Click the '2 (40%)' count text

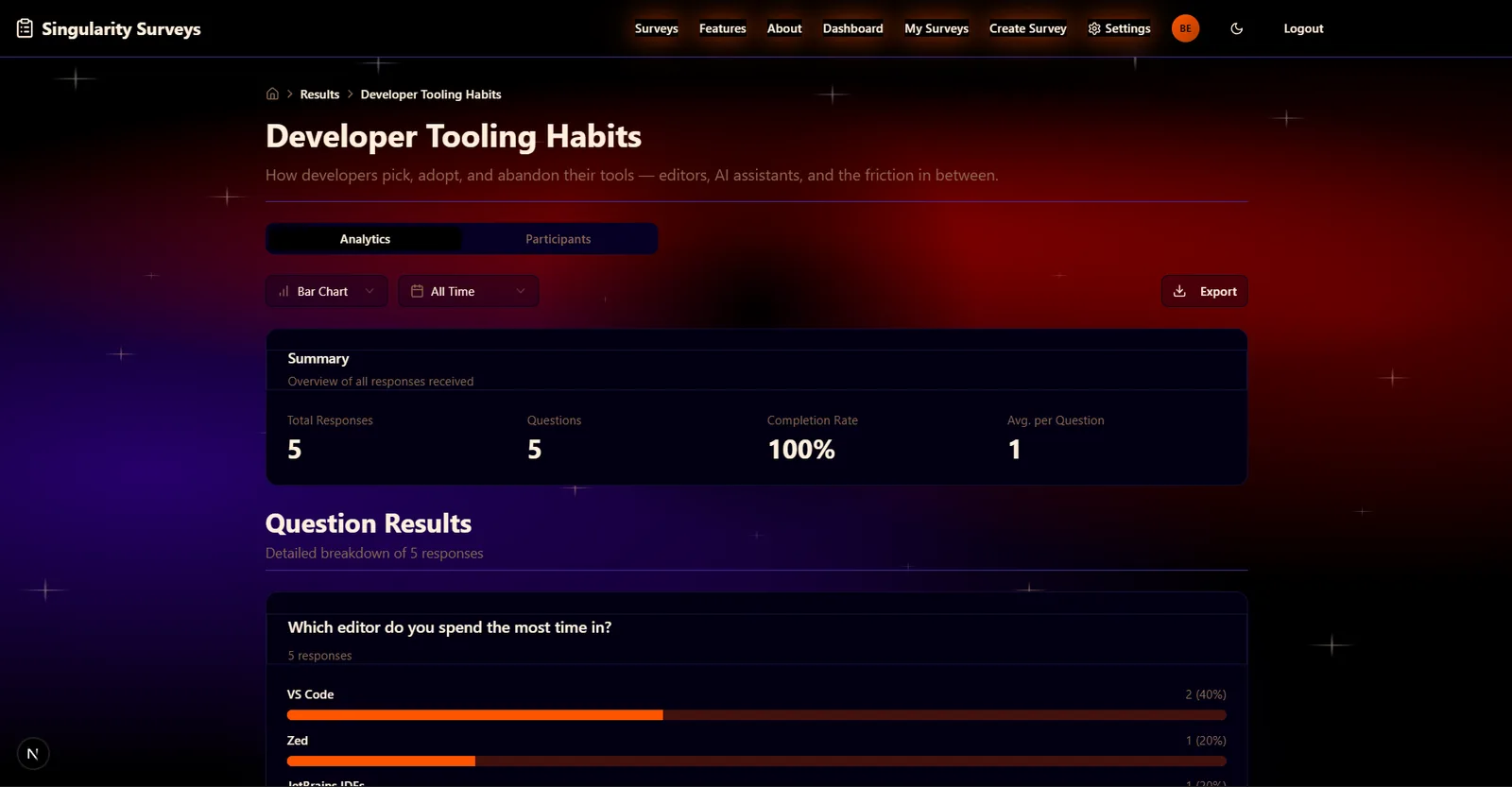pos(1206,694)
